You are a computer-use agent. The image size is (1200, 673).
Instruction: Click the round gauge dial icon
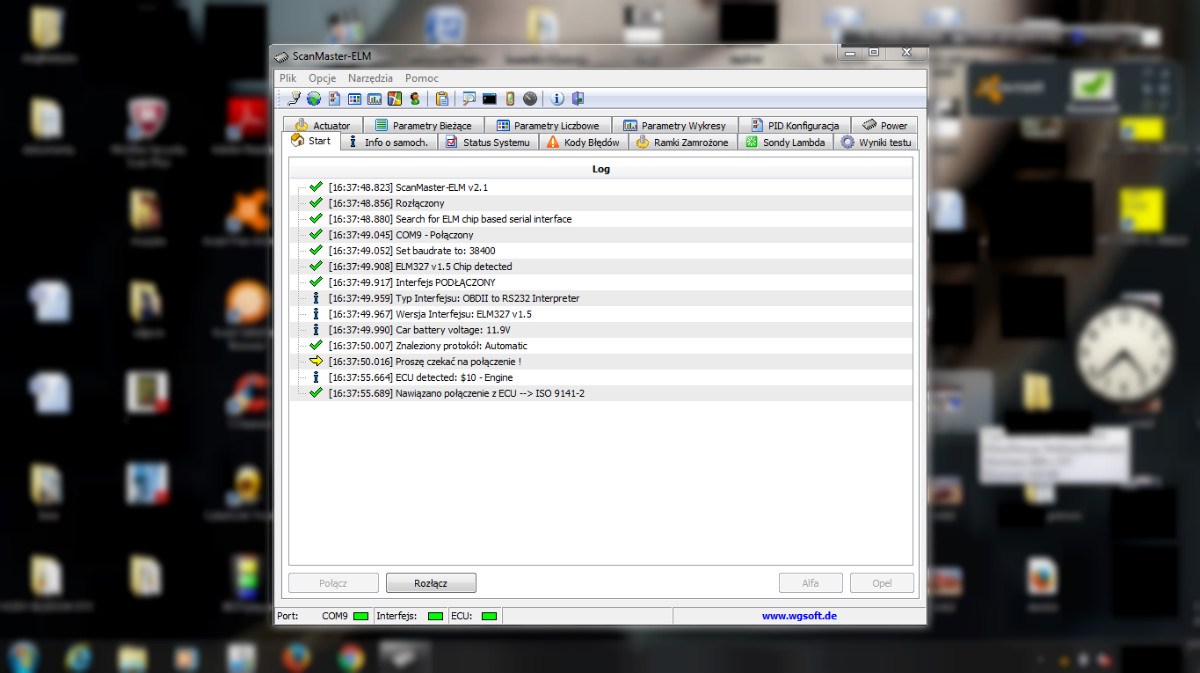[530, 98]
